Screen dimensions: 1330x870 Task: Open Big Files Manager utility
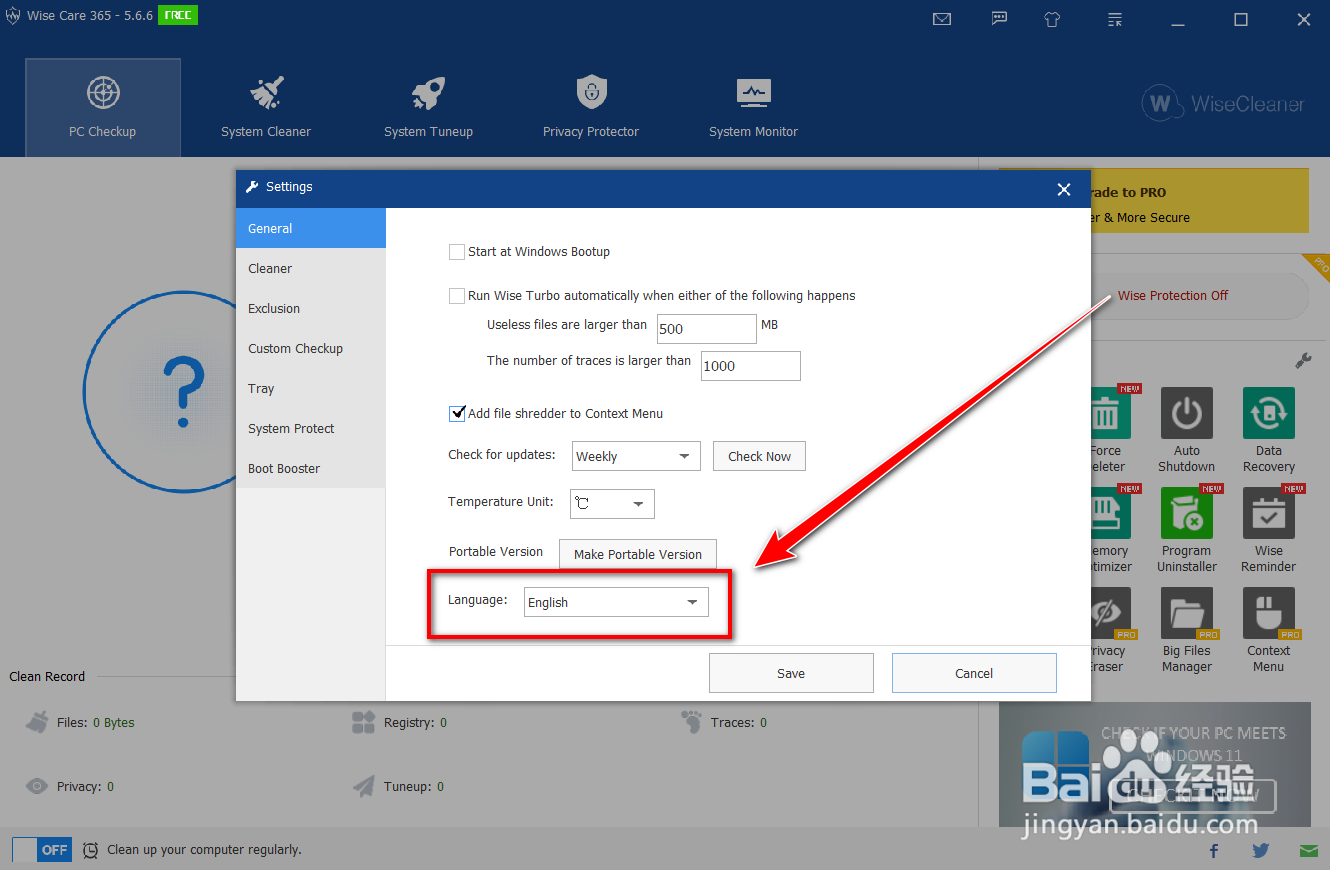pos(1187,631)
